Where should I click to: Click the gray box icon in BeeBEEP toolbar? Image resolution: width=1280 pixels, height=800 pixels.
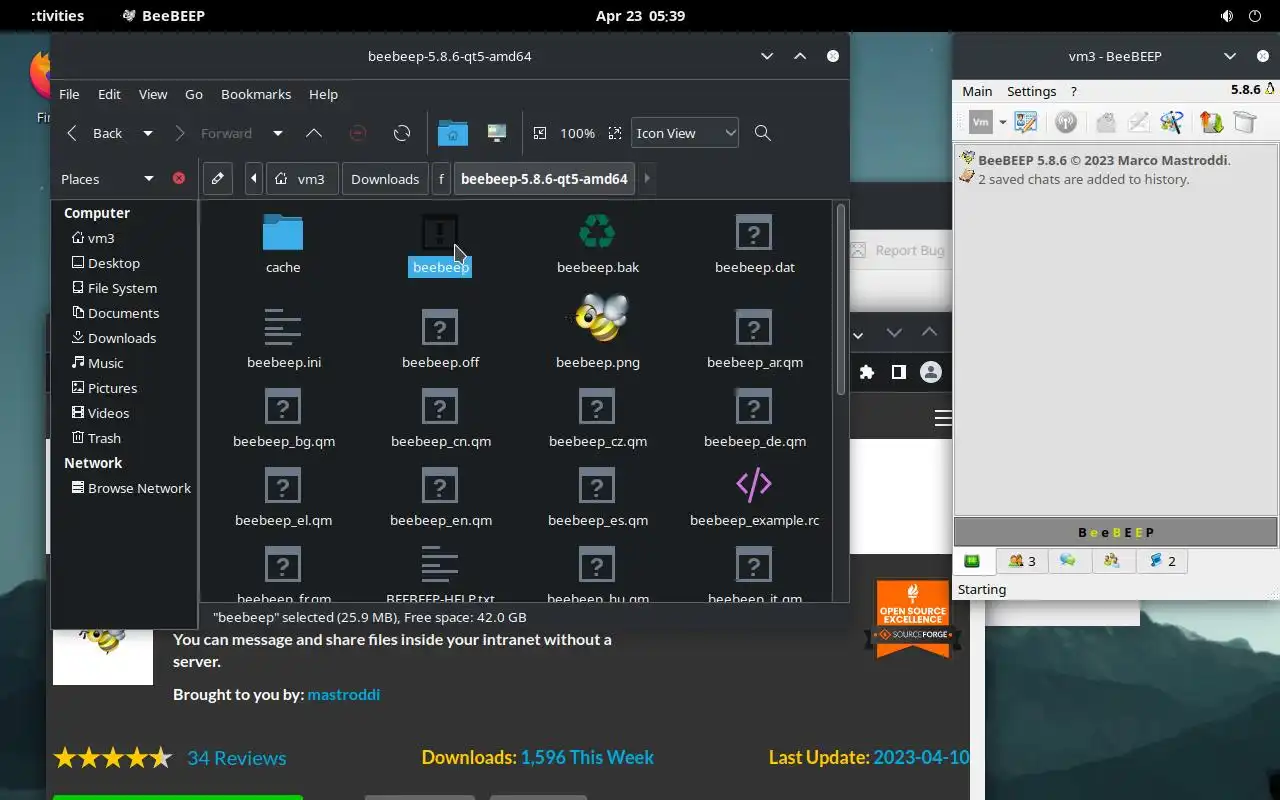pos(1244,122)
